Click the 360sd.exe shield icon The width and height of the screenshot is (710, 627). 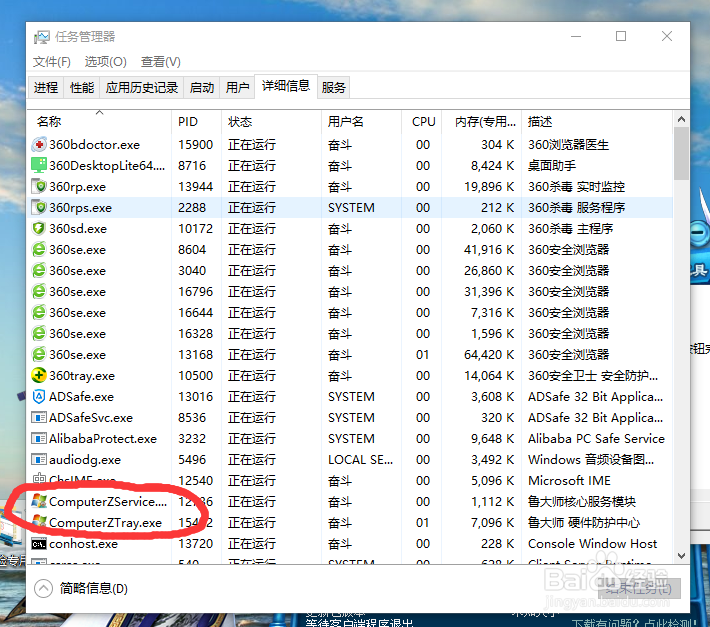(39, 229)
